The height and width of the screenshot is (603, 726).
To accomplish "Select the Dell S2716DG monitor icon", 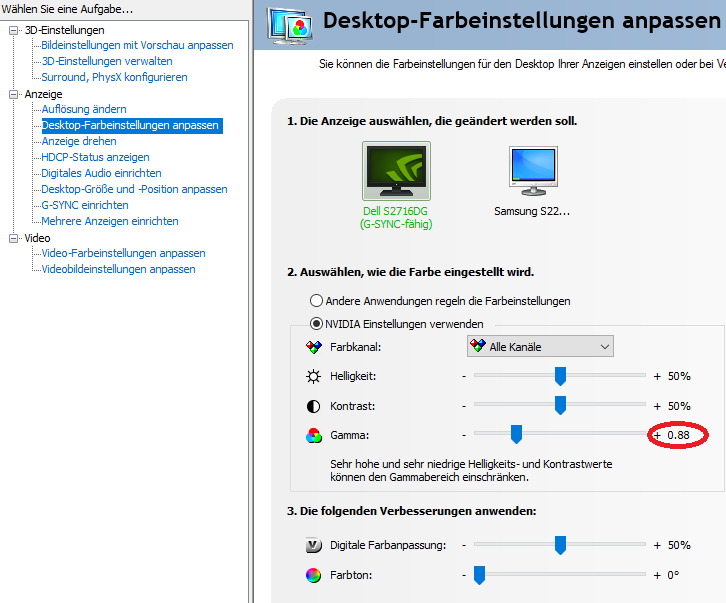I will [x=396, y=171].
